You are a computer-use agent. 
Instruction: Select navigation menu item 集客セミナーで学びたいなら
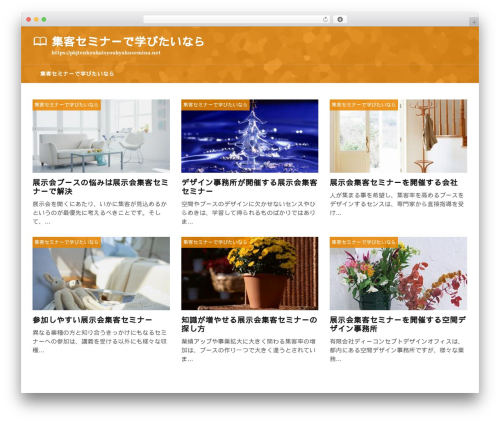77,73
